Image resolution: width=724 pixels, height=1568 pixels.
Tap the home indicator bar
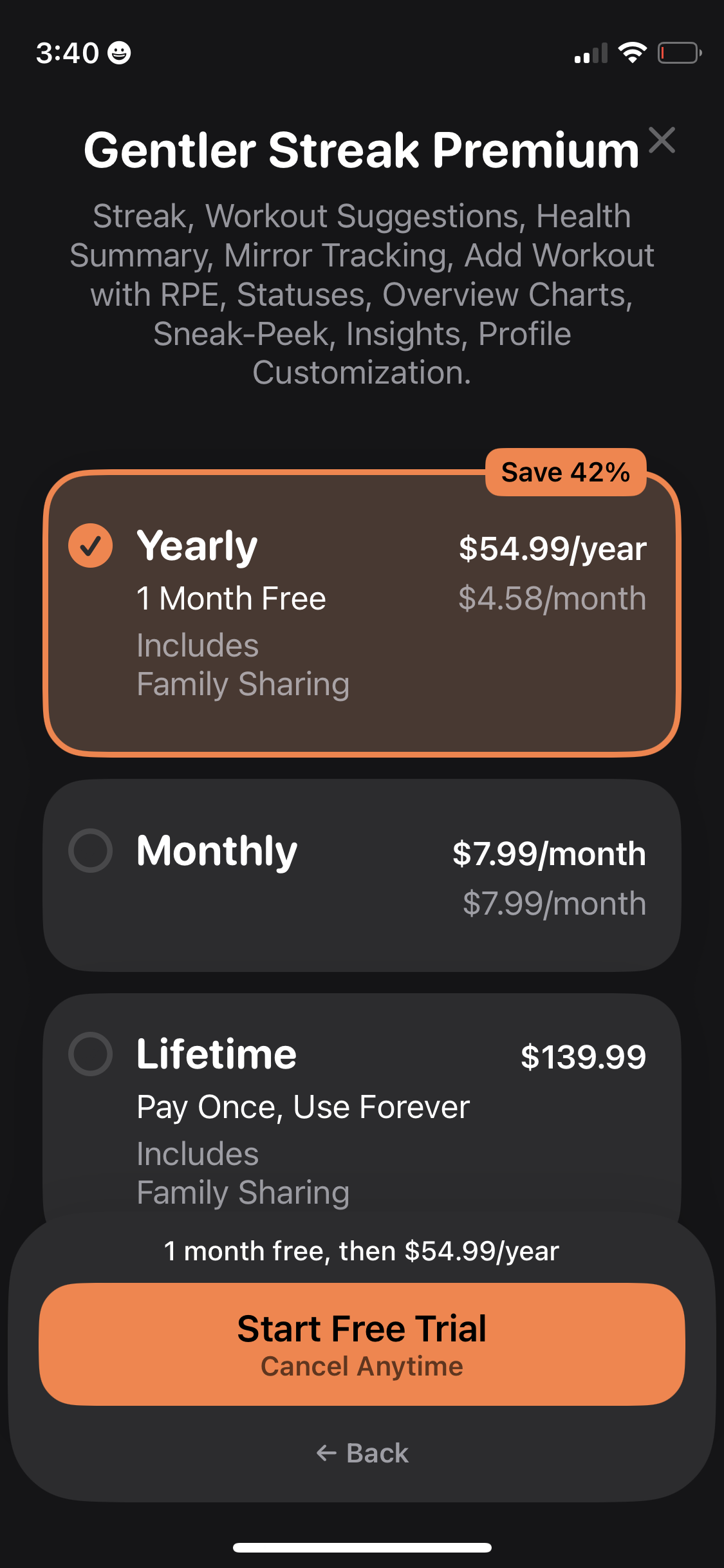pyautogui.click(x=362, y=1547)
